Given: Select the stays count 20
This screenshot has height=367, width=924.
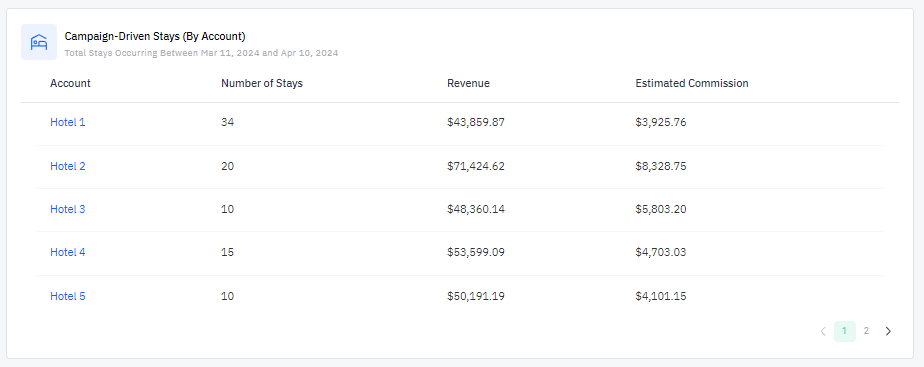Looking at the screenshot, I should tap(227, 166).
